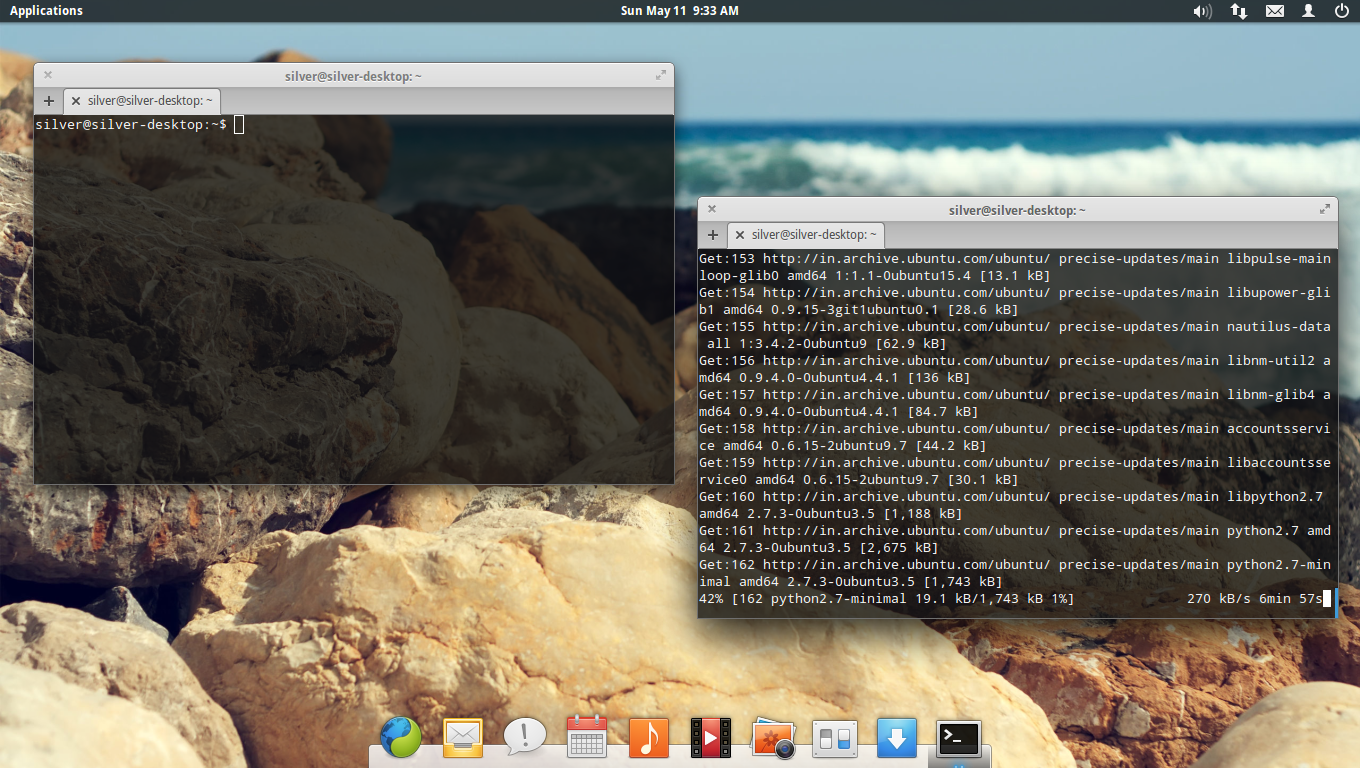Image resolution: width=1360 pixels, height=768 pixels.
Task: Add a new tab in right terminal window
Action: (712, 235)
